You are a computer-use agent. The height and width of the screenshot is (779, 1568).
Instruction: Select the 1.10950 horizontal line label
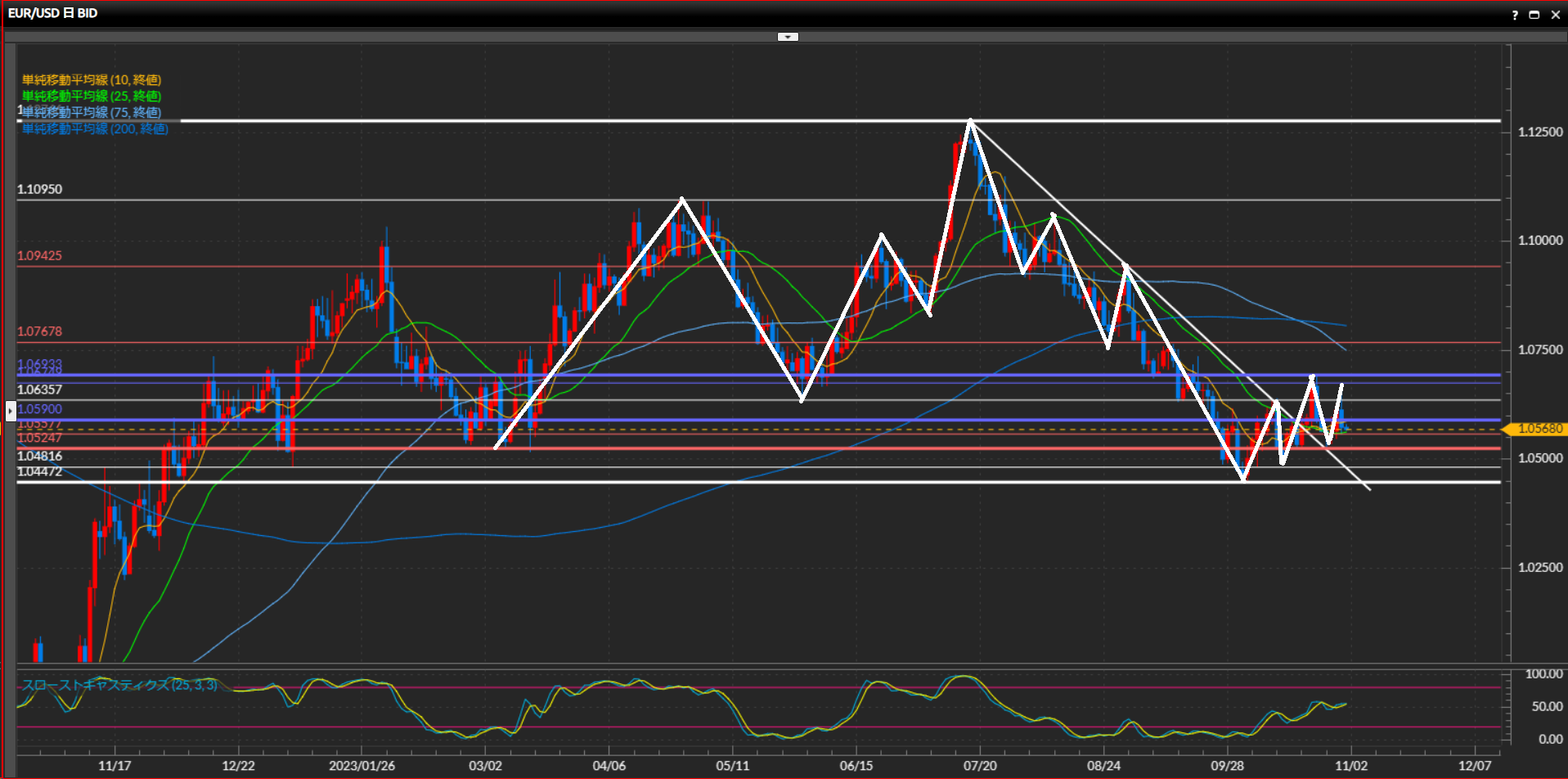39,189
